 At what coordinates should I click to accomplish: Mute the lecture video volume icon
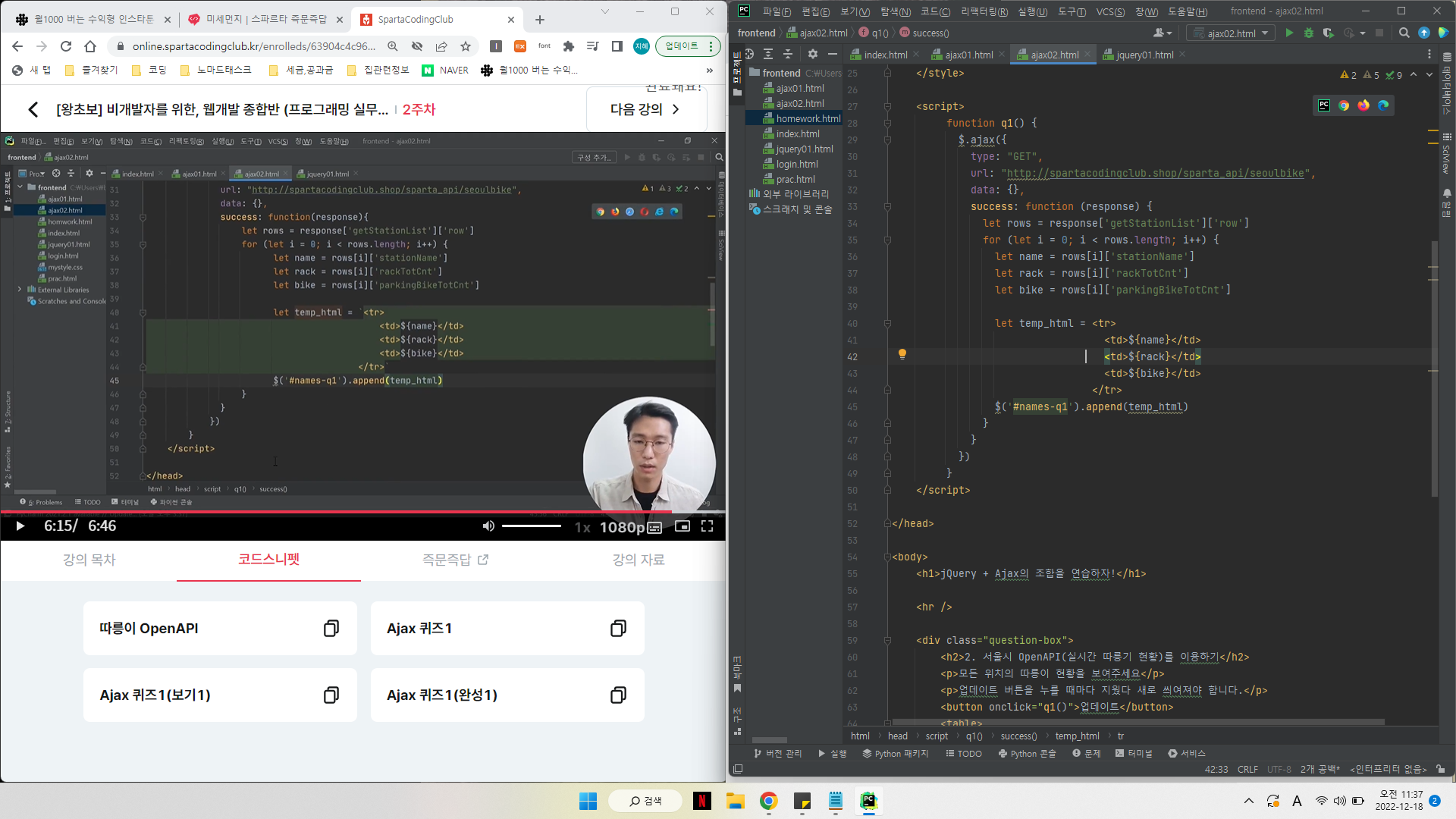[488, 526]
